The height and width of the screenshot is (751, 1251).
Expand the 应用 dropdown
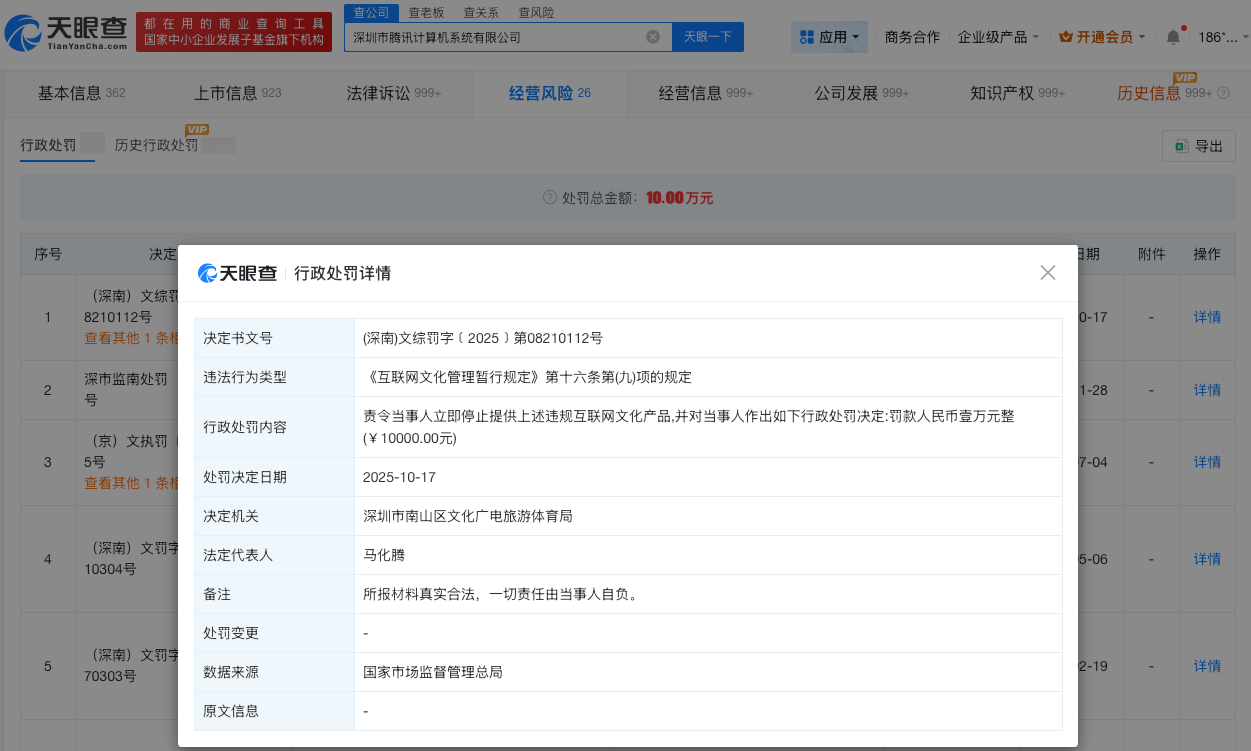[x=832, y=36]
